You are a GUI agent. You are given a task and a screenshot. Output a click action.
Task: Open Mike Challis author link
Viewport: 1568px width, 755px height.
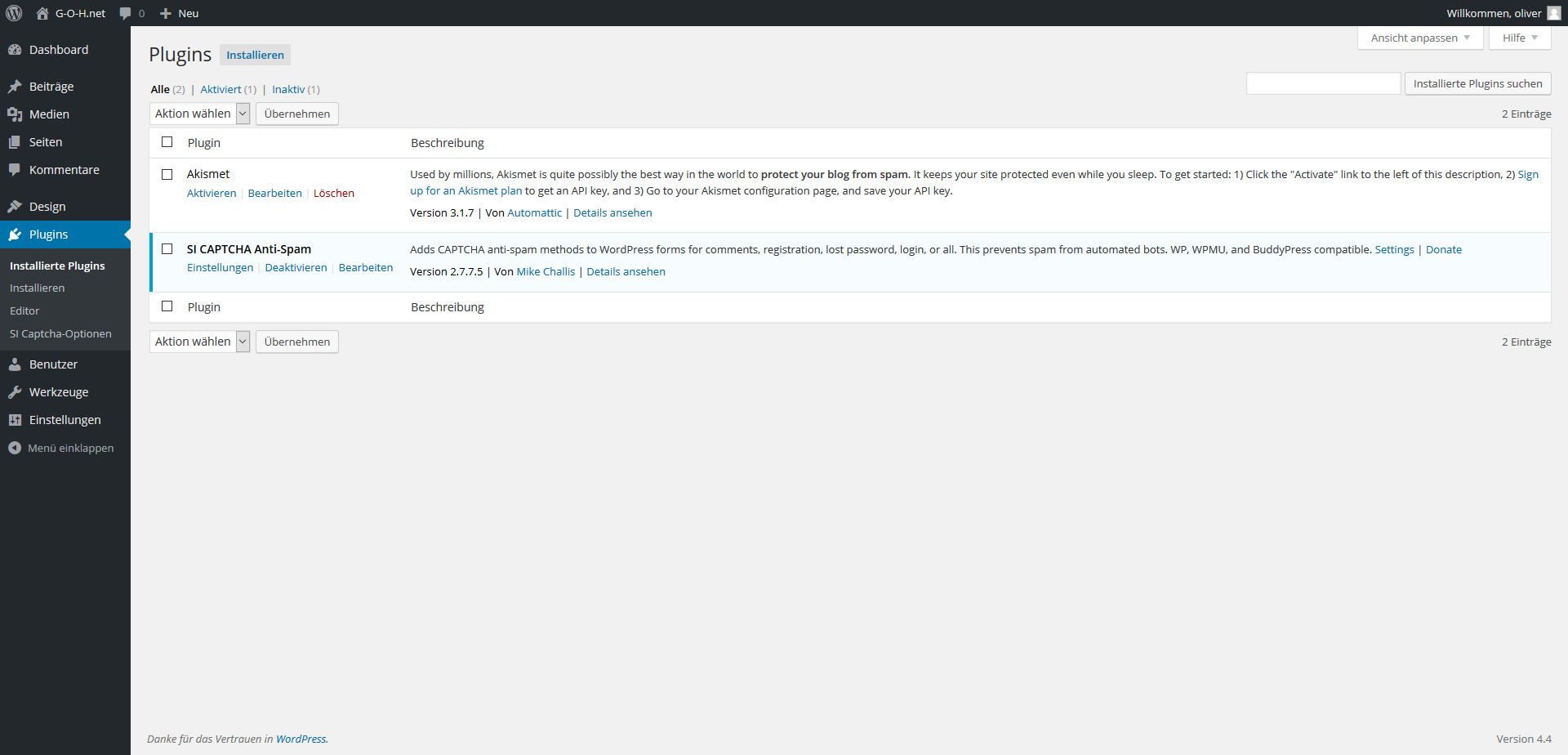[x=546, y=272]
